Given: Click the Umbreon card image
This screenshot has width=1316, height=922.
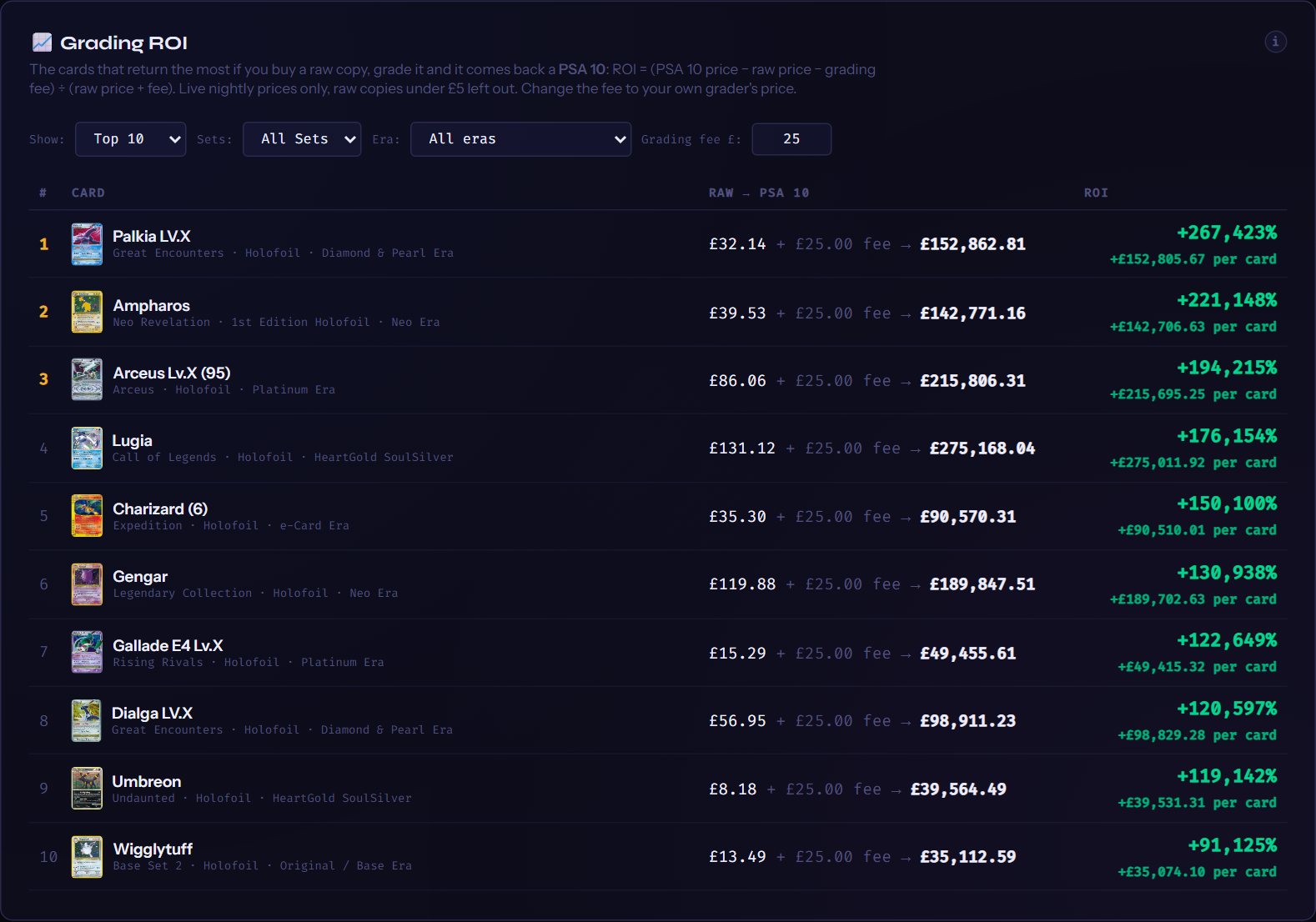Looking at the screenshot, I should click(87, 788).
